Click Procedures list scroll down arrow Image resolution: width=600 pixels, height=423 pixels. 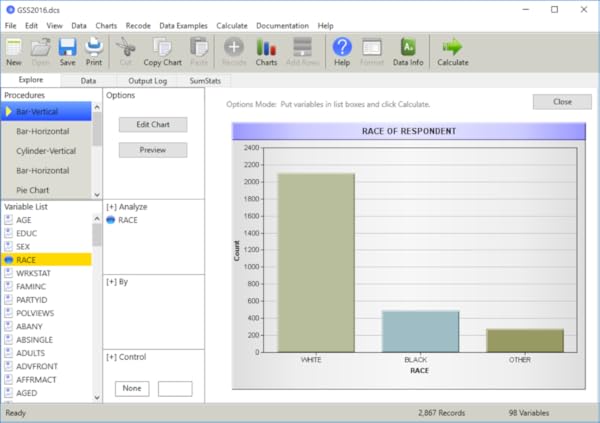point(97,195)
